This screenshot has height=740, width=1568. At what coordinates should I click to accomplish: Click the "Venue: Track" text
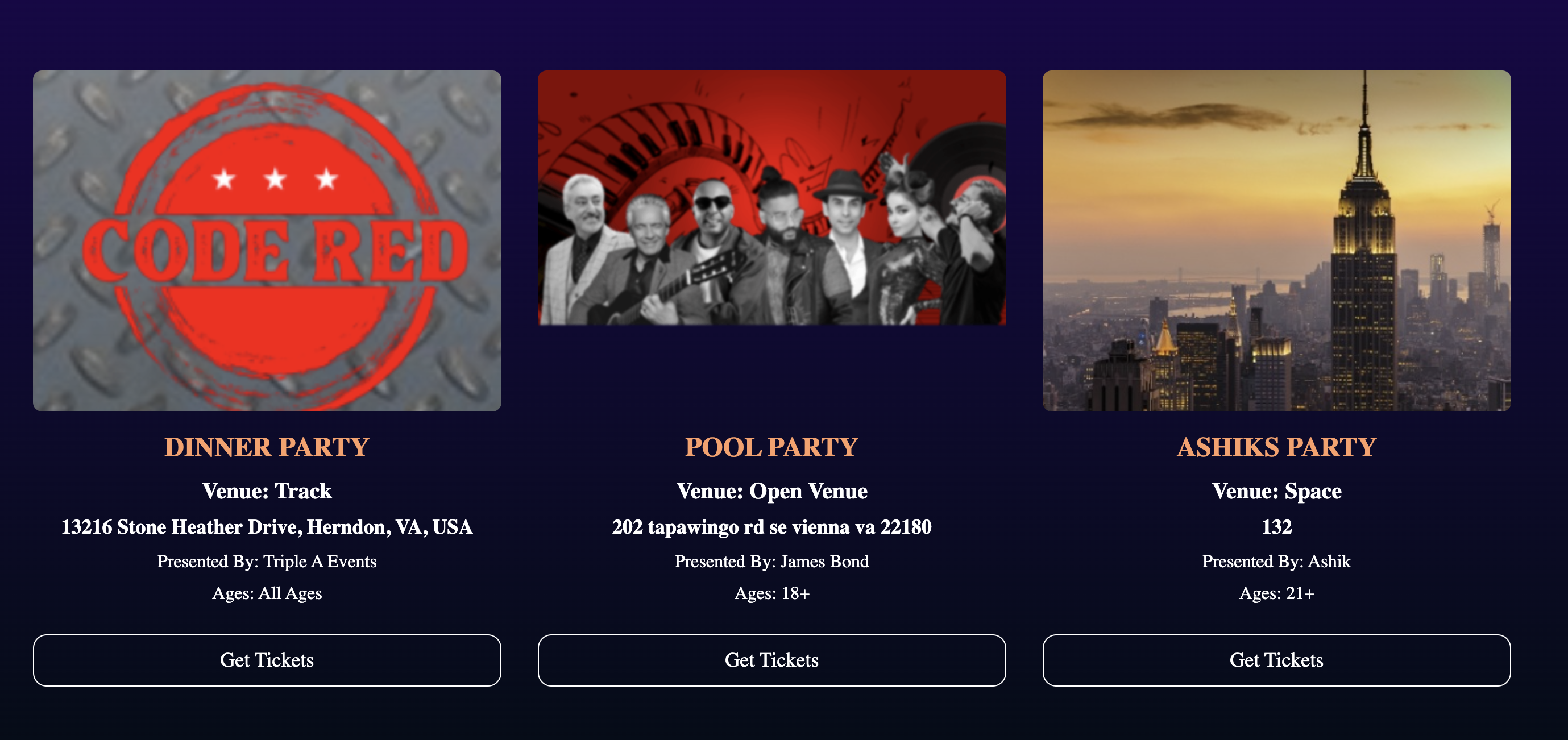pos(267,491)
